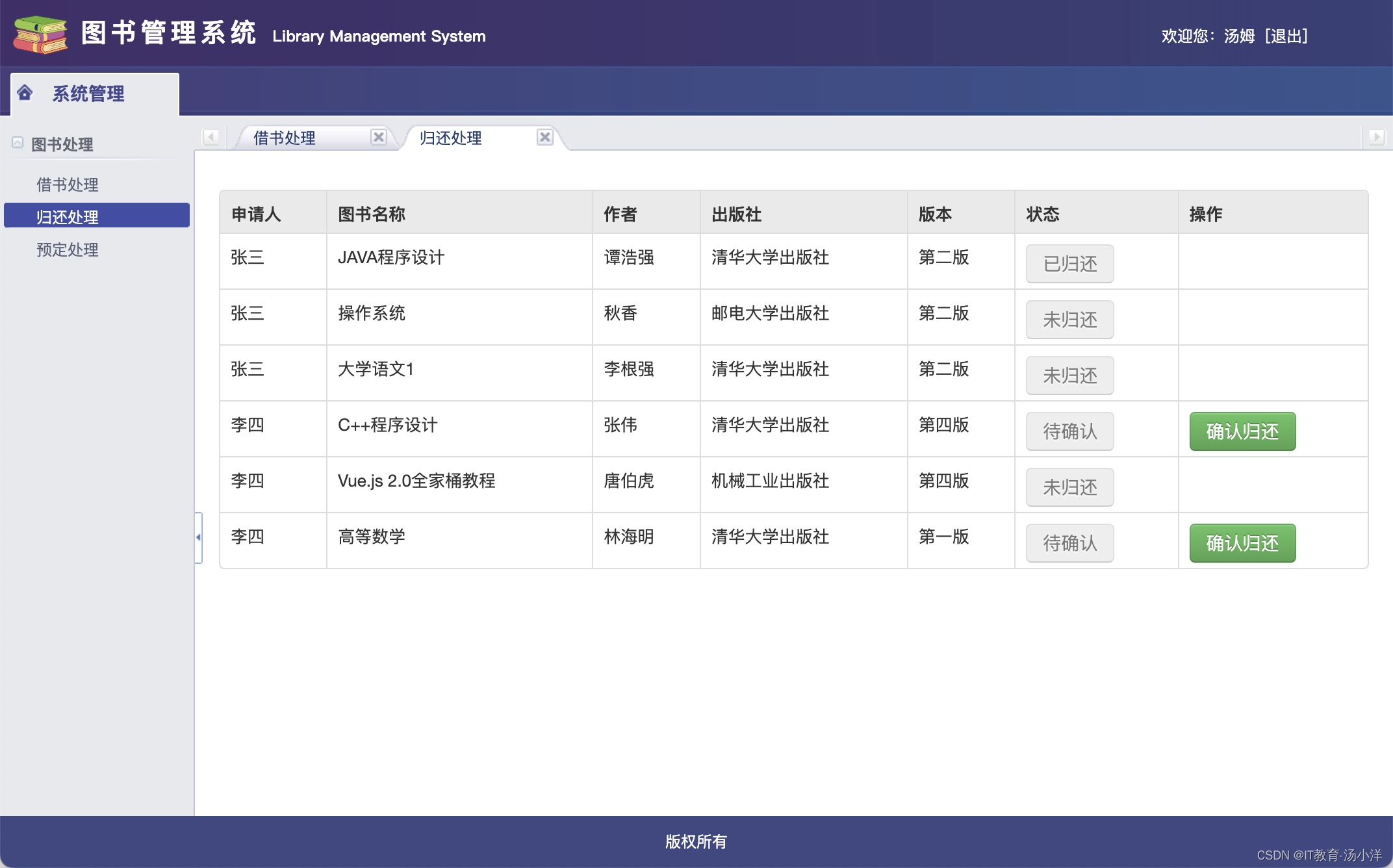Click the right tab-scroll arrow
This screenshot has height=868, width=1393.
(1376, 137)
